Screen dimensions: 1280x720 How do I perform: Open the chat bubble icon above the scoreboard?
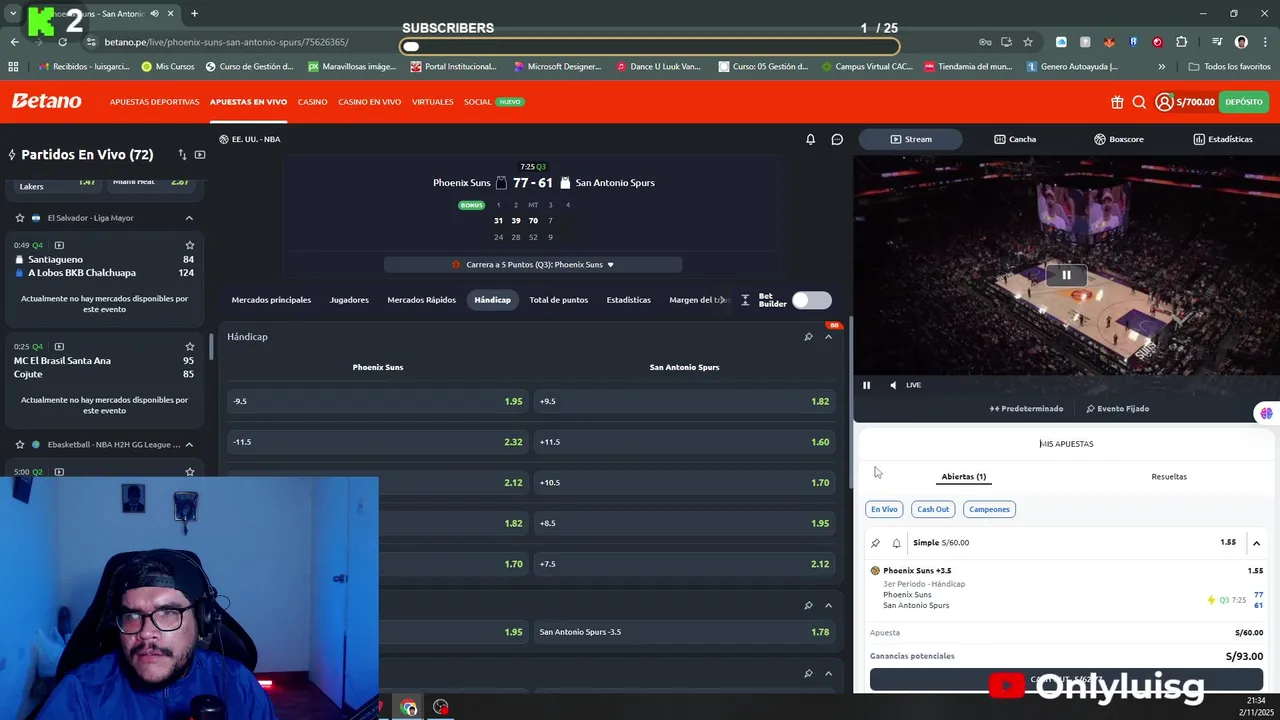[837, 139]
